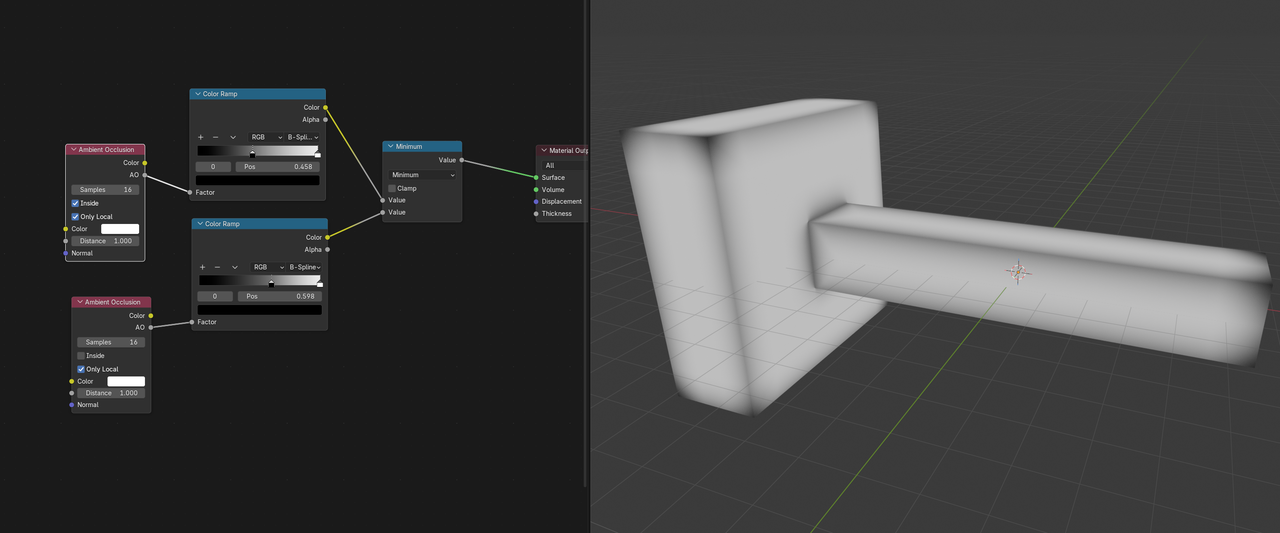
Task: Enable the Clamp checkbox in the Minimum node
Action: pos(392,188)
